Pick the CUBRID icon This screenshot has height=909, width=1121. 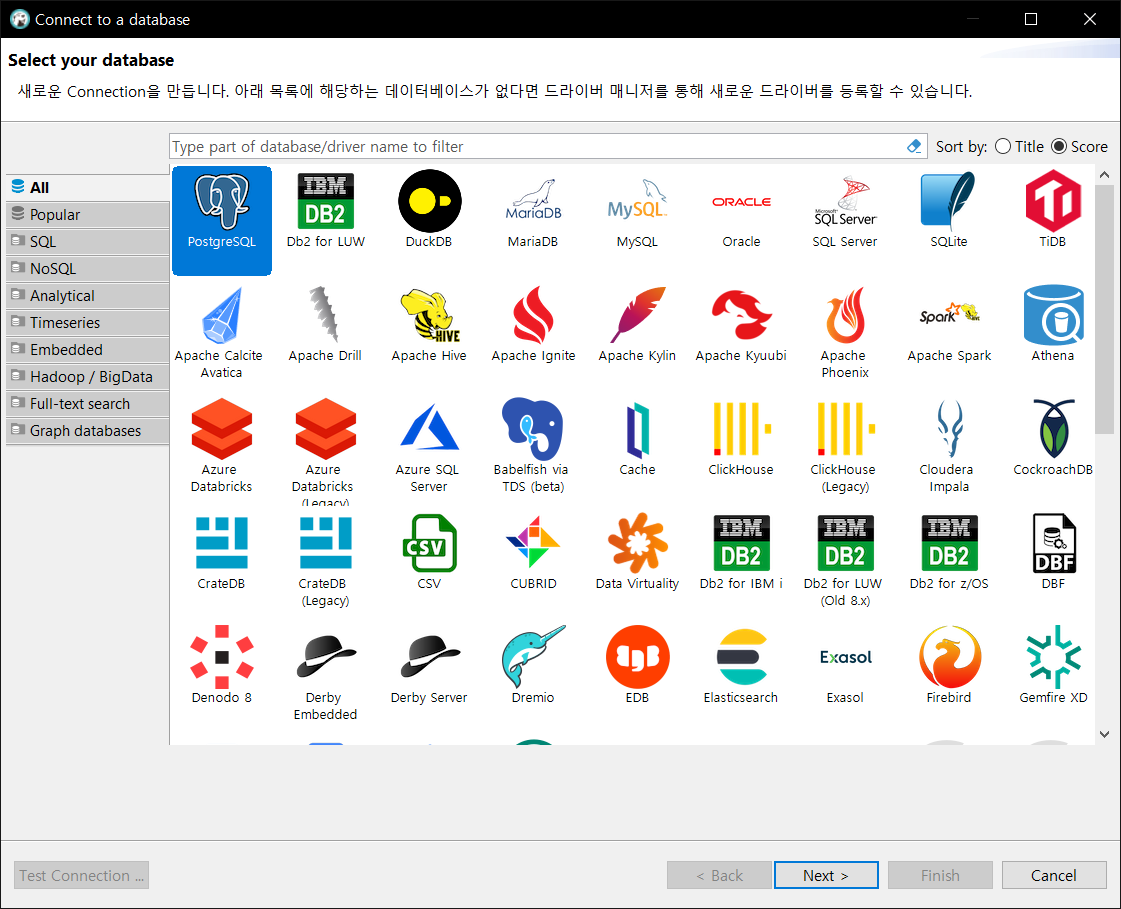pyautogui.click(x=533, y=543)
